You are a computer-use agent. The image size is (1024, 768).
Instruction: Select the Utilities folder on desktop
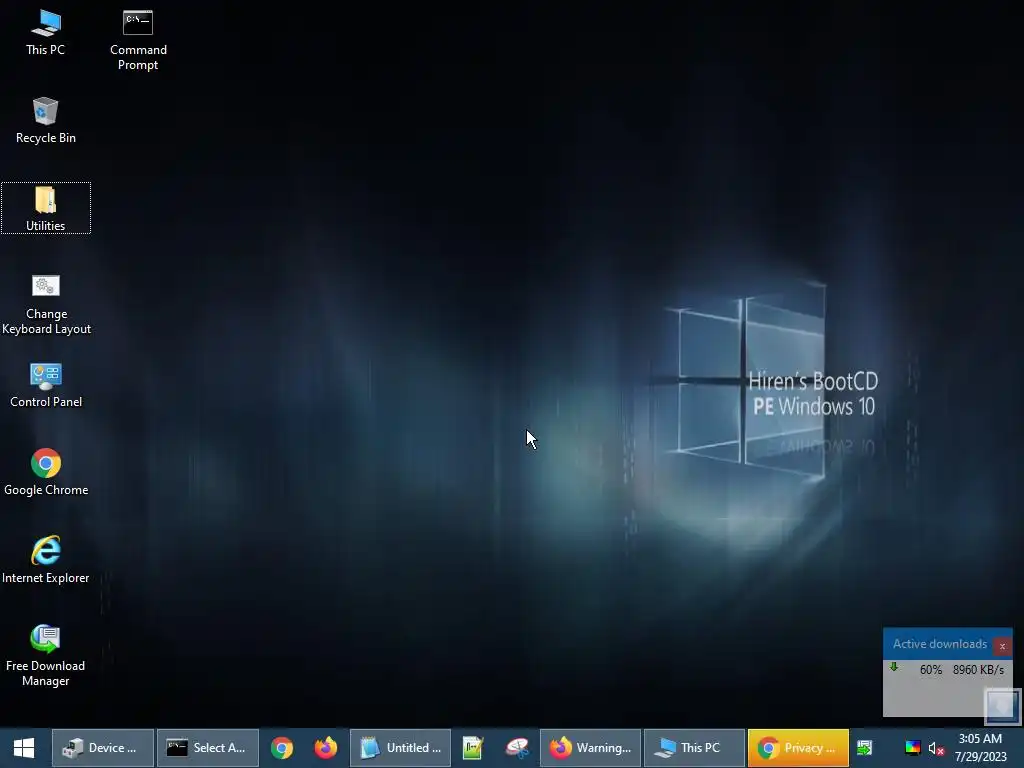pos(46,208)
